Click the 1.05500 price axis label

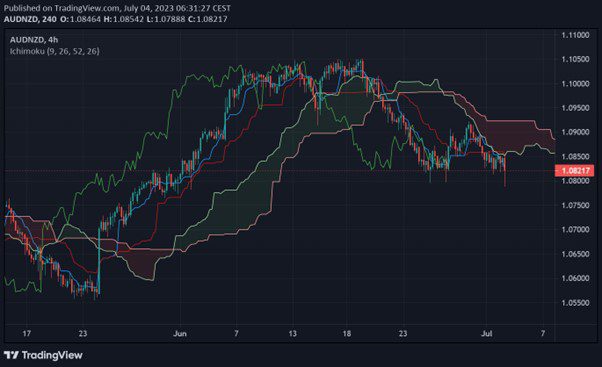click(x=575, y=303)
